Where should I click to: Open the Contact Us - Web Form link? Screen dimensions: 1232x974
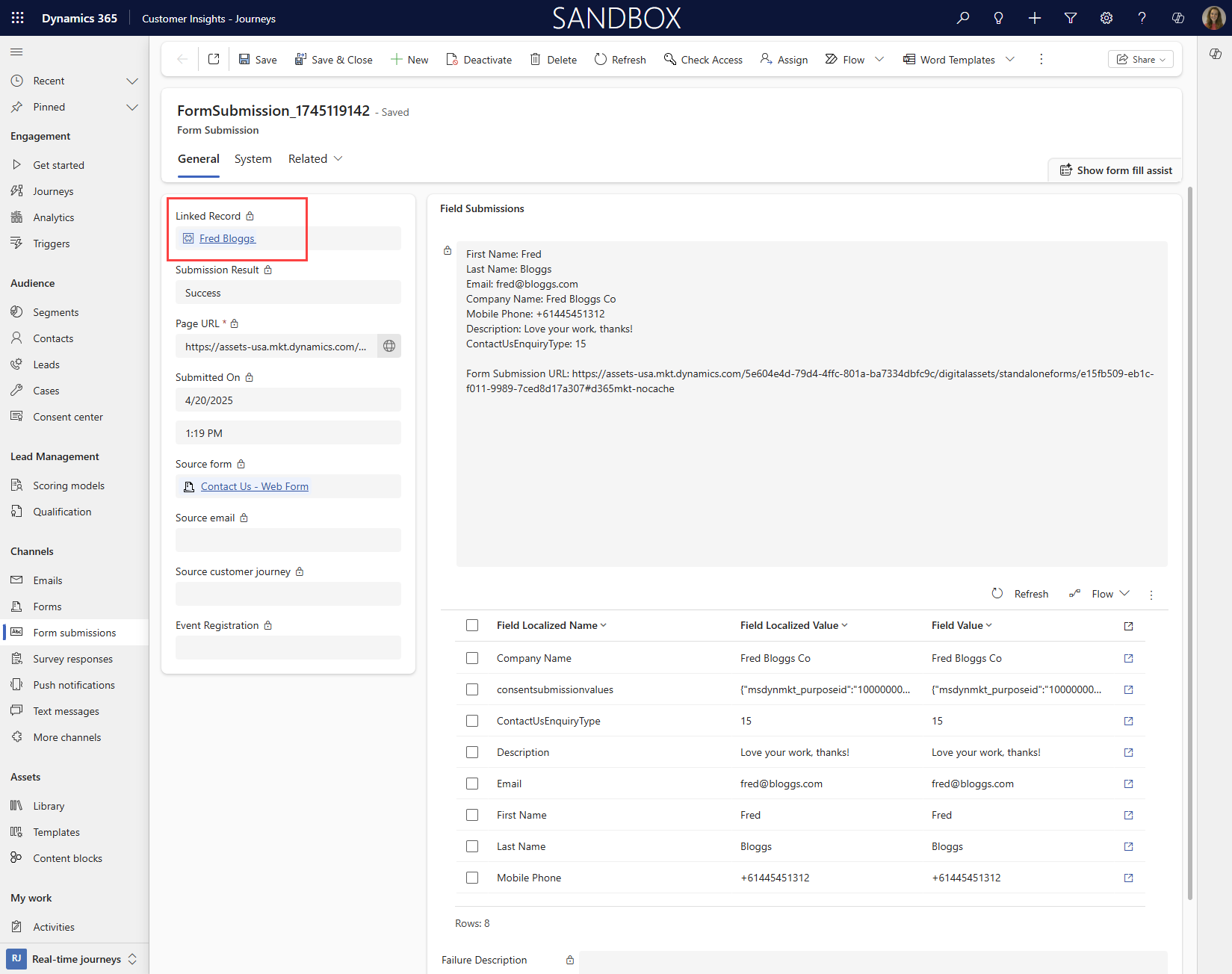(255, 486)
